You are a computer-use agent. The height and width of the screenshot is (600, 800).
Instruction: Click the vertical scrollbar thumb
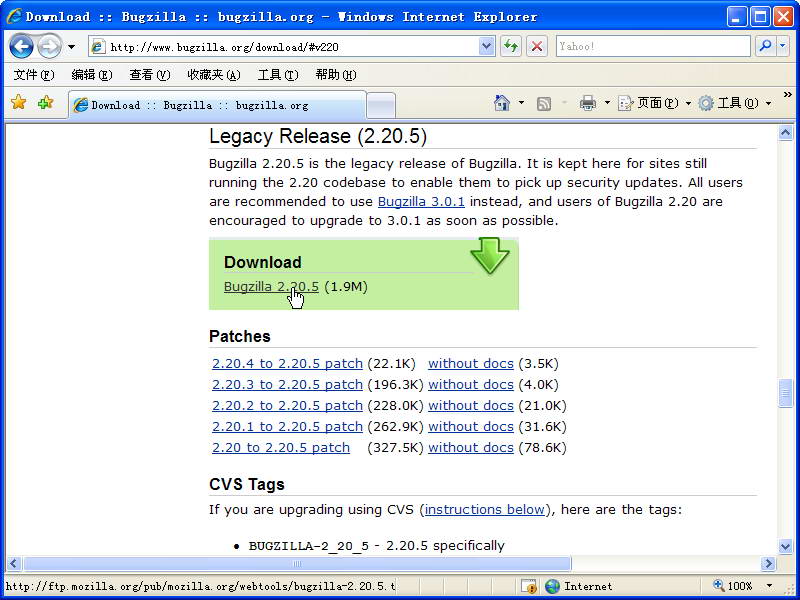click(x=785, y=393)
